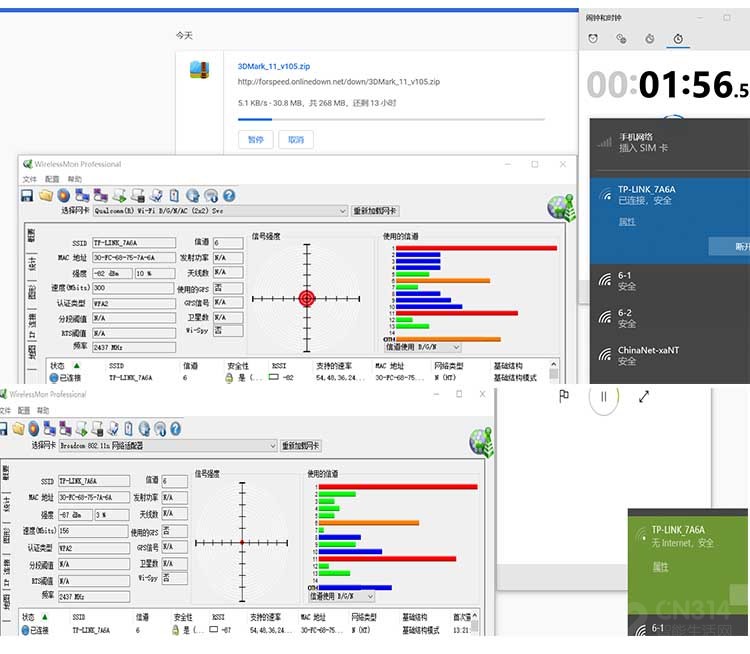750x654 pixels.
Task: Click yellow folder icon in lower WirelessMon toolbar
Action: [x=18, y=429]
